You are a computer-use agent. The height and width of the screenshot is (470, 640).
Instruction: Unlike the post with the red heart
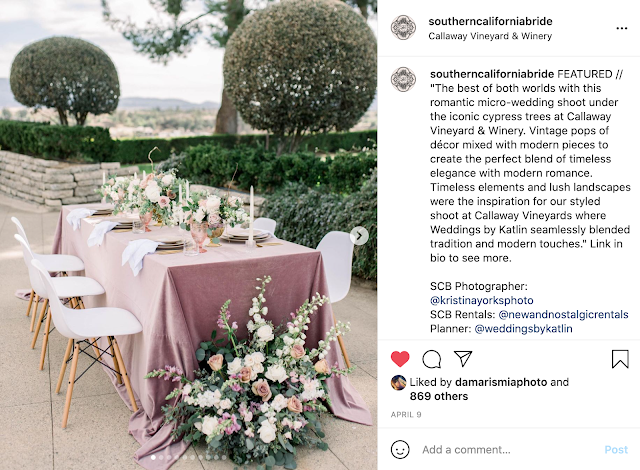(x=400, y=359)
